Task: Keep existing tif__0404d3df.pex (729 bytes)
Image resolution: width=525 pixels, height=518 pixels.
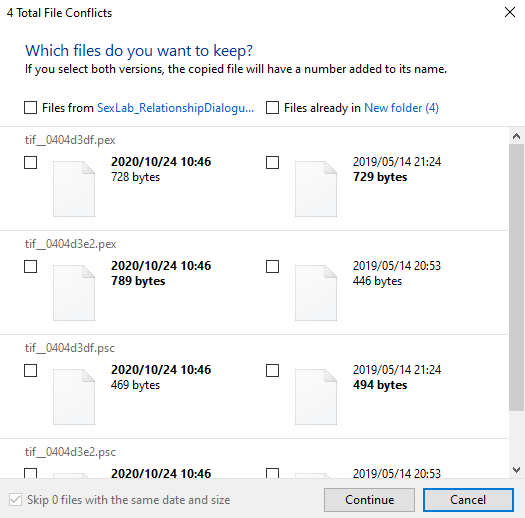Action: (272, 163)
